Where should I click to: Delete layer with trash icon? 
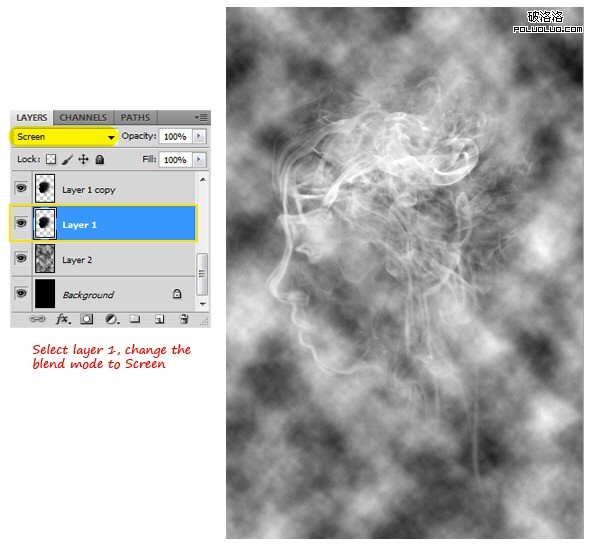click(184, 319)
